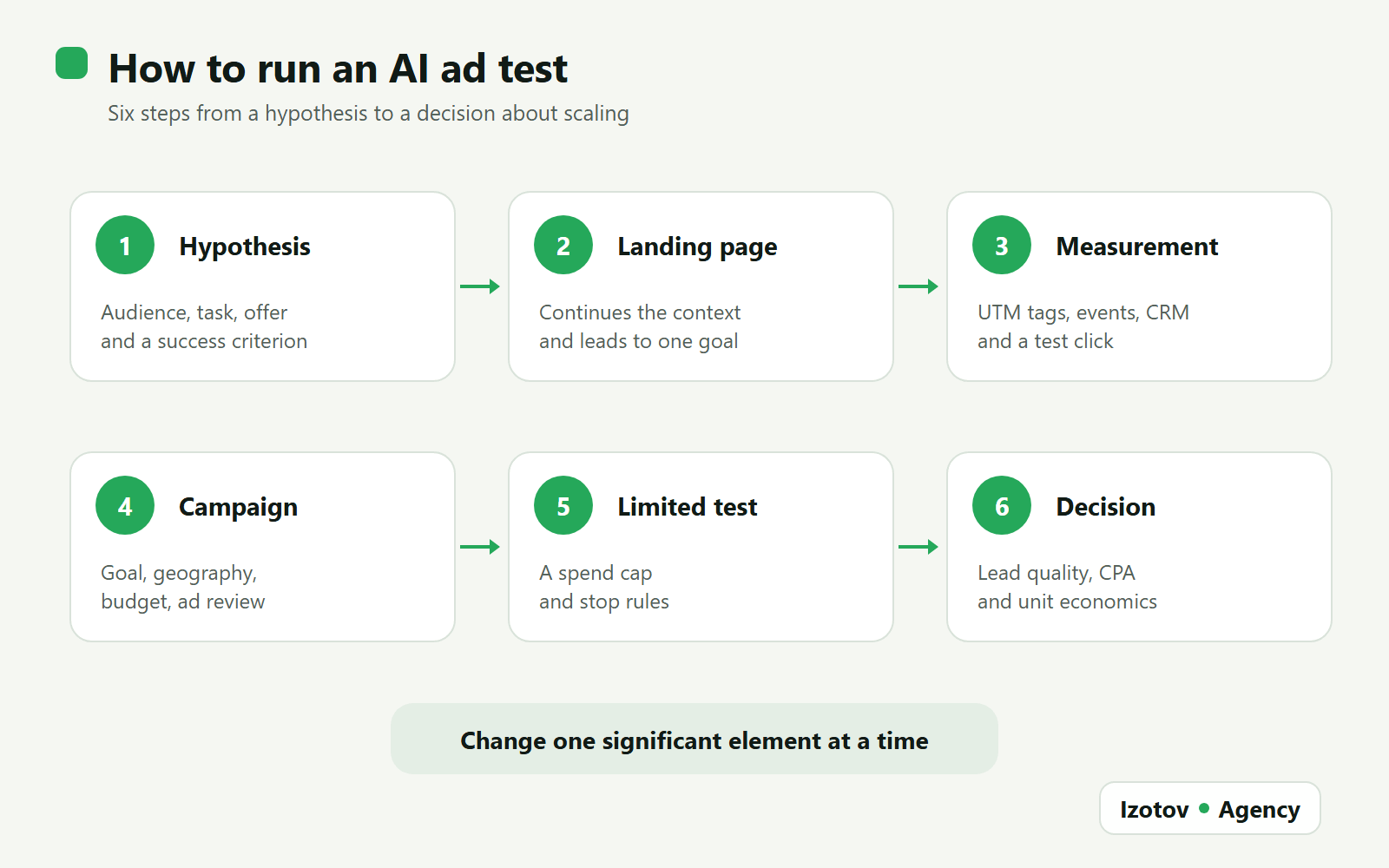Click 'Audience, task, offer' description text
Screen dimensions: 1389x868
point(194,312)
